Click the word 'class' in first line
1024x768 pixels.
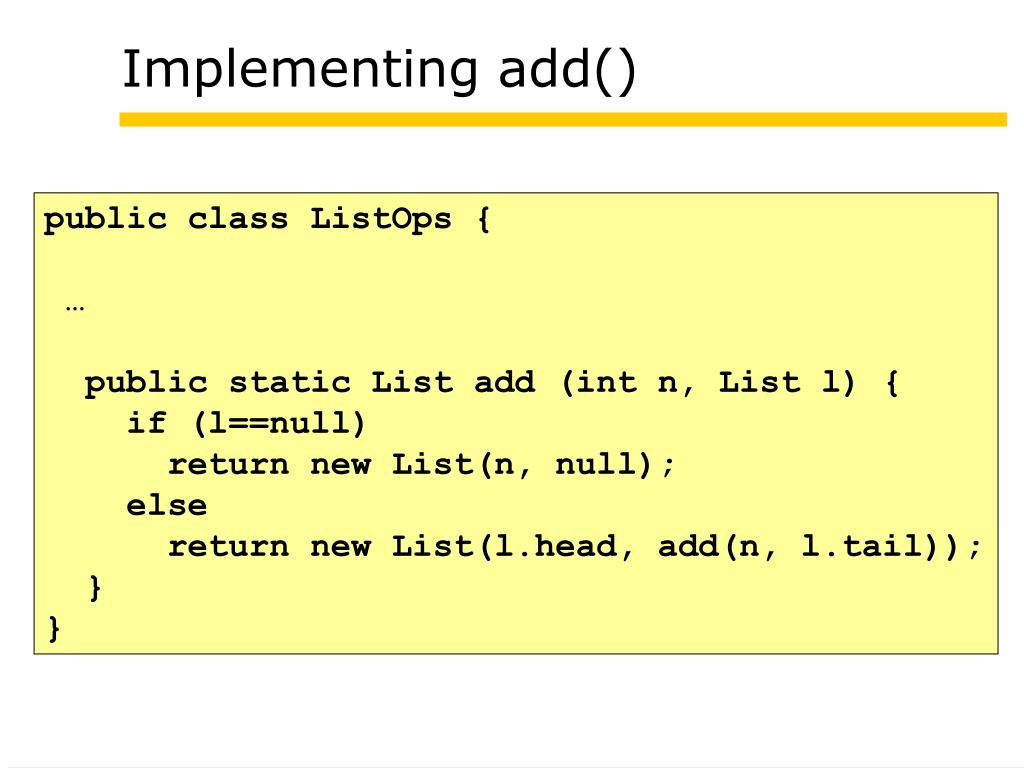pyautogui.click(x=238, y=219)
